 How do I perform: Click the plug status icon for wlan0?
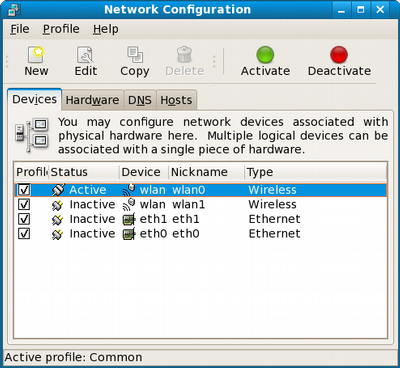tap(58, 190)
